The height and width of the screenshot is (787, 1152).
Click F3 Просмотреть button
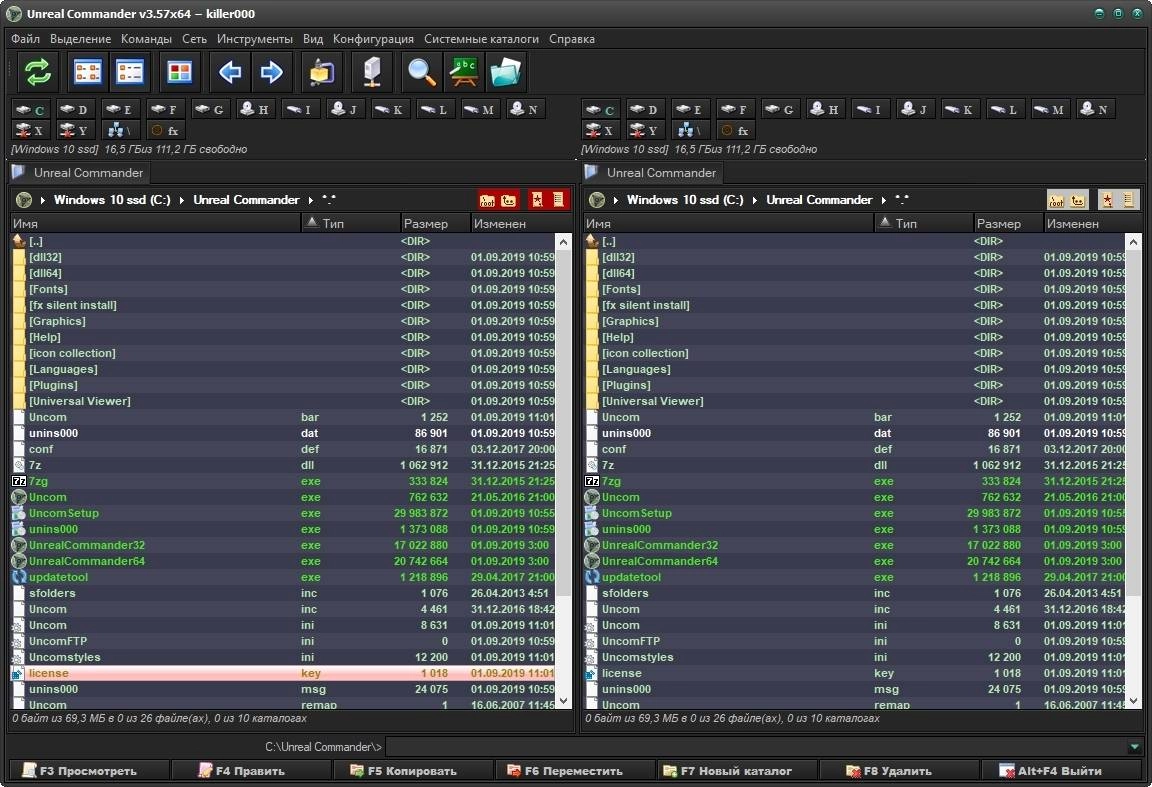89,771
